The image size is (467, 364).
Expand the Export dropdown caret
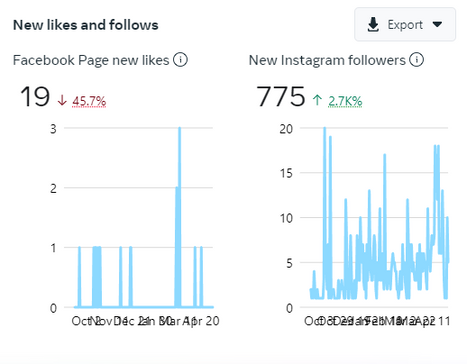pyautogui.click(x=437, y=24)
